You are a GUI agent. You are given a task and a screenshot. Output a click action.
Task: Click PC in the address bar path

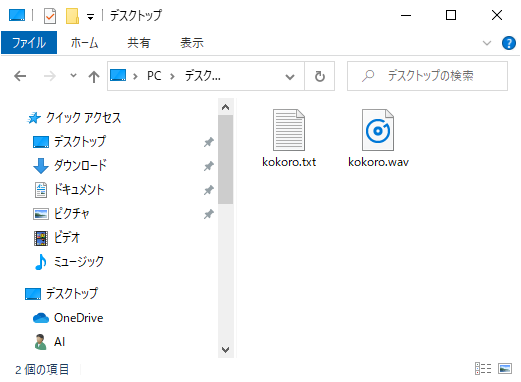click(x=154, y=76)
